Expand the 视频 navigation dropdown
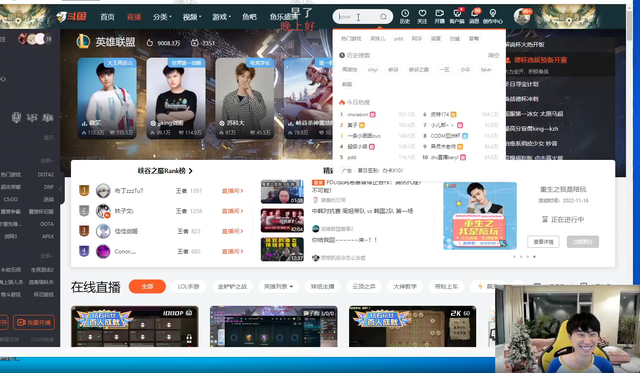Image resolution: width=640 pixels, height=373 pixels. click(192, 17)
